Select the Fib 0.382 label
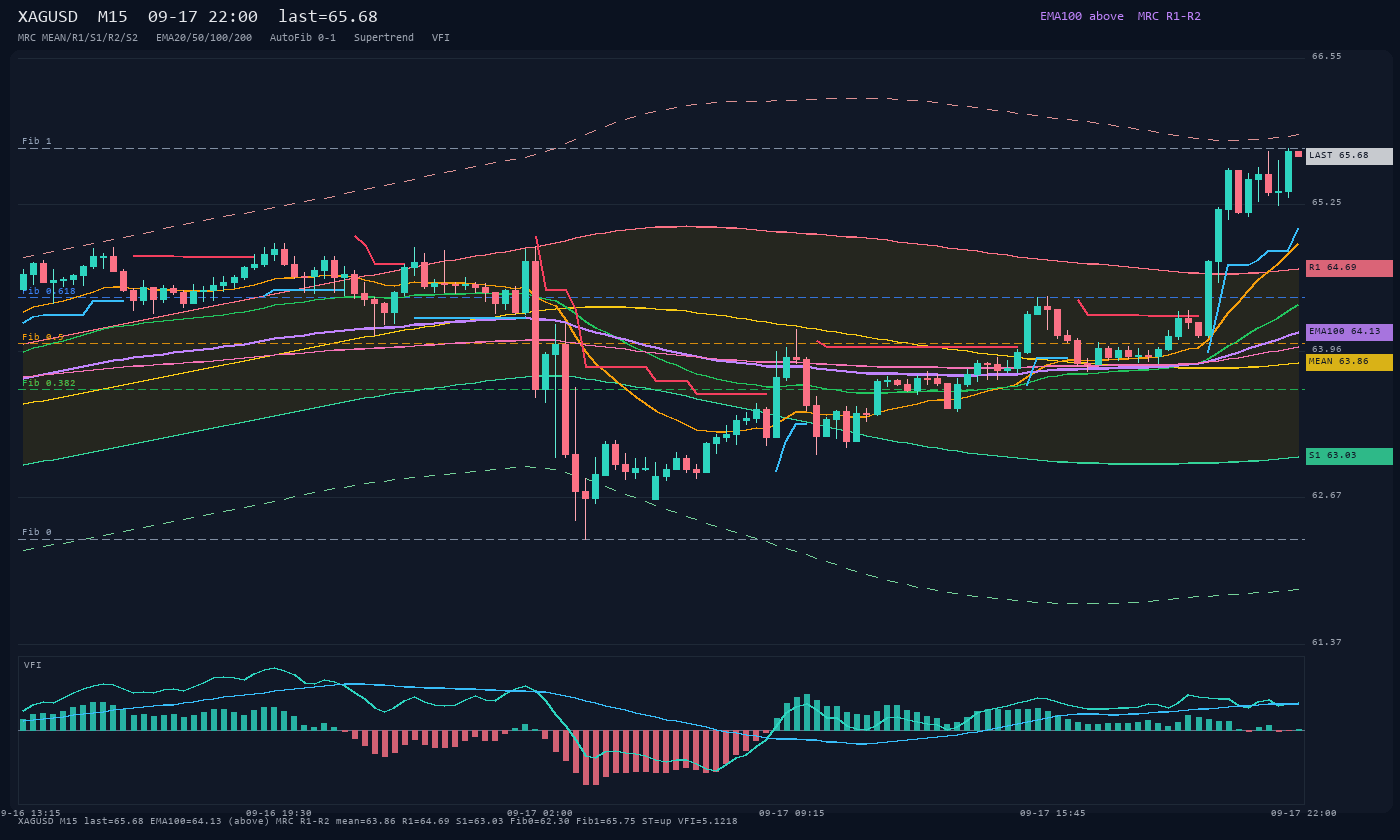This screenshot has width=1400, height=840. tap(49, 383)
